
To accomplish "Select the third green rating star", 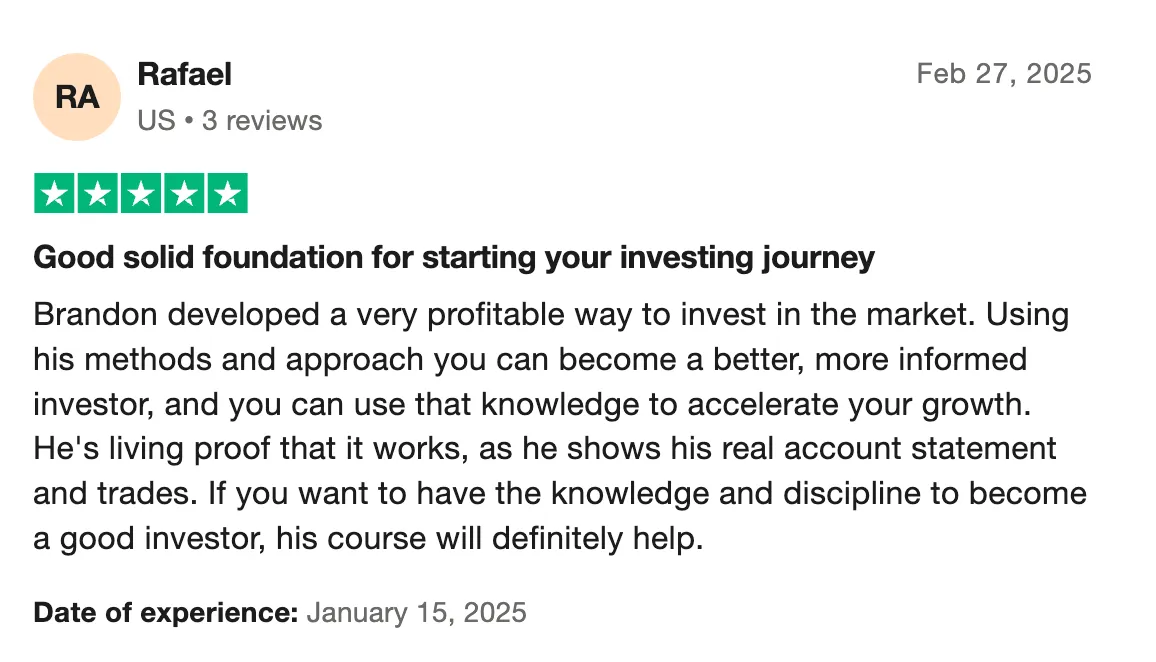I will tap(141, 193).
